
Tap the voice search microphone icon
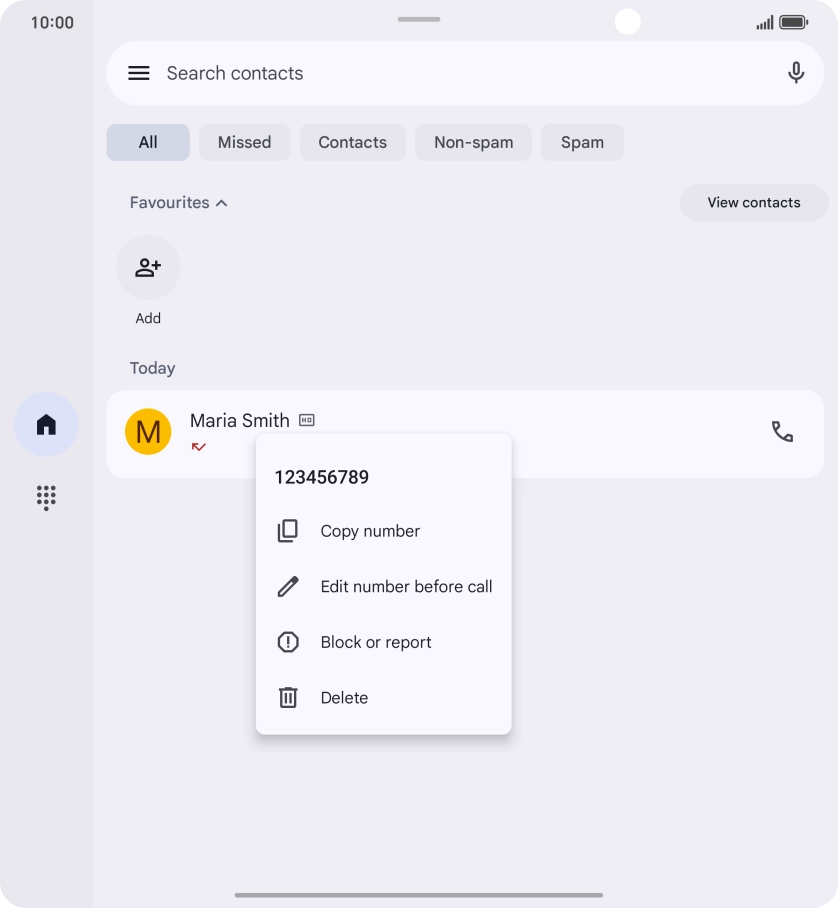pos(796,73)
